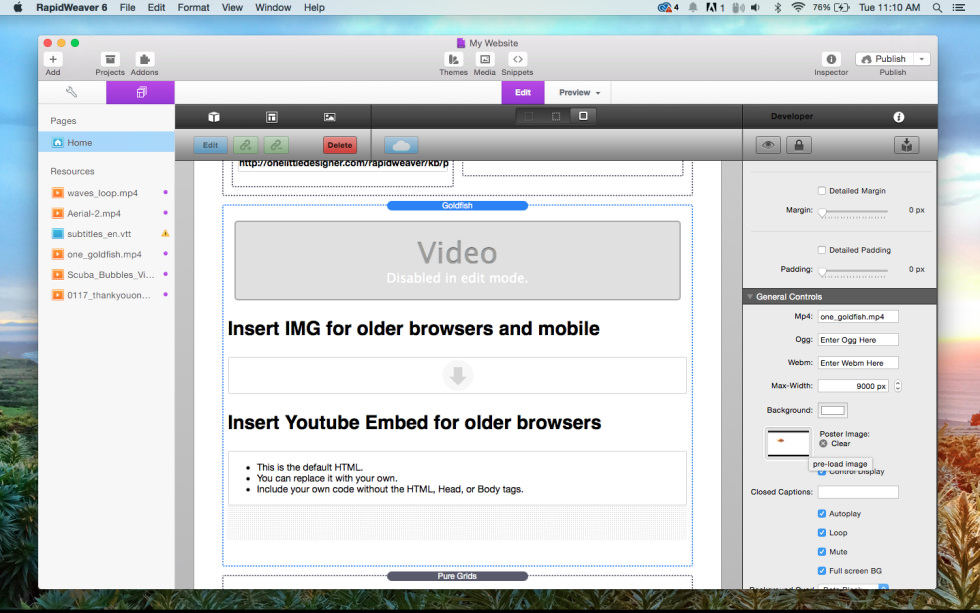Select the first outline view mode

[529, 116]
